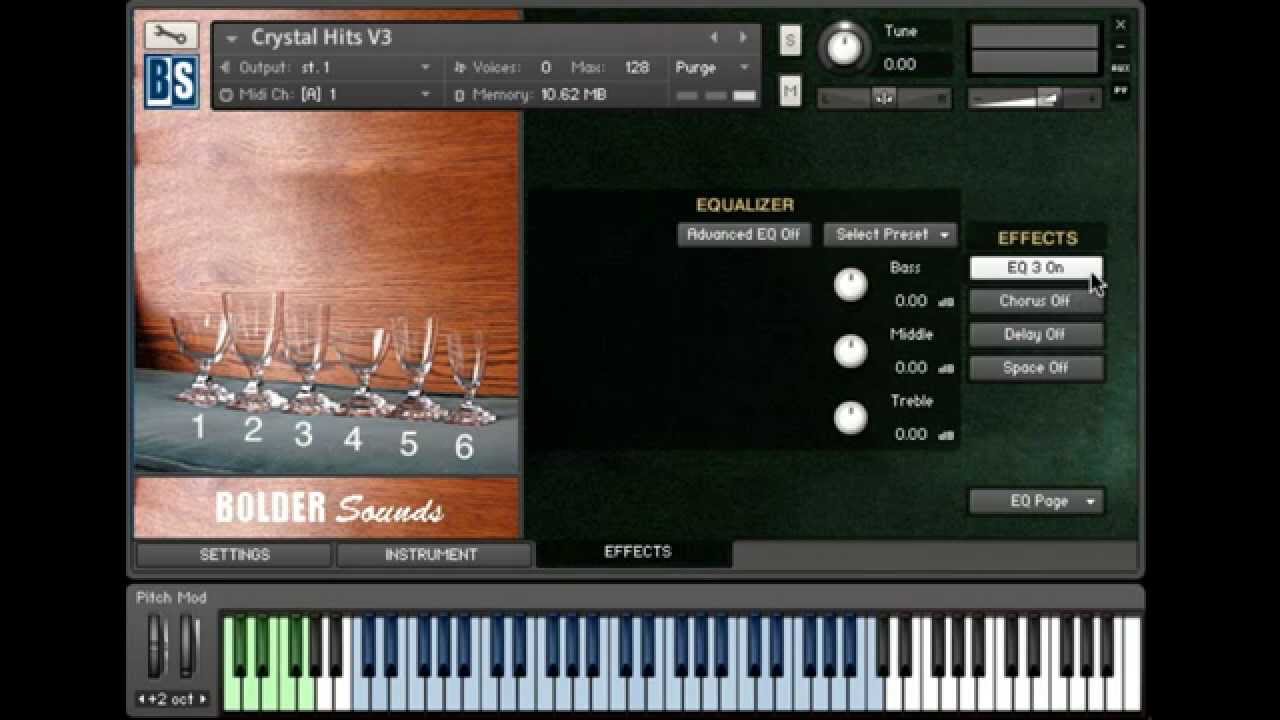This screenshot has height=720, width=1280.
Task: Open the Select Preset dropdown
Action: (x=890, y=234)
